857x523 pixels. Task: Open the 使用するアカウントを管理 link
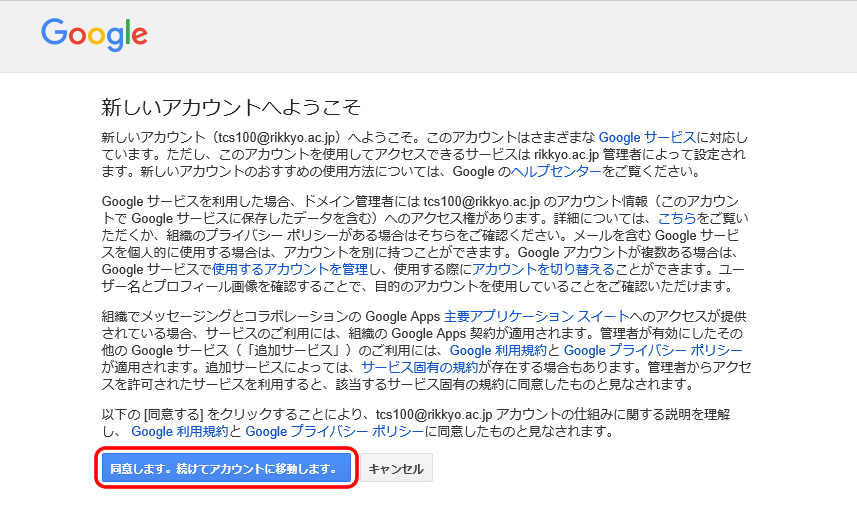(290, 269)
